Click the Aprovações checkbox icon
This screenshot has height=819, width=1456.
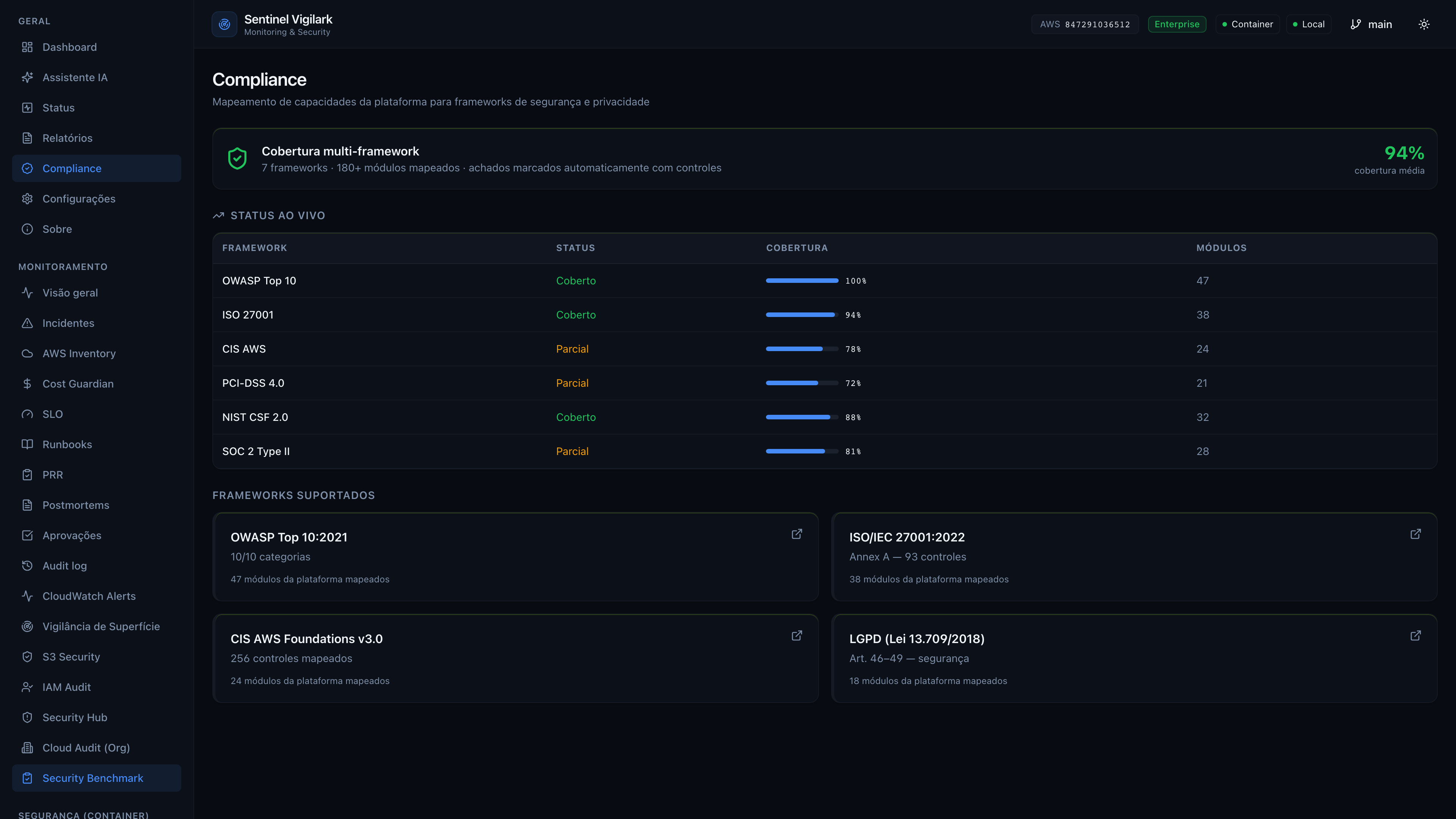coord(27,535)
